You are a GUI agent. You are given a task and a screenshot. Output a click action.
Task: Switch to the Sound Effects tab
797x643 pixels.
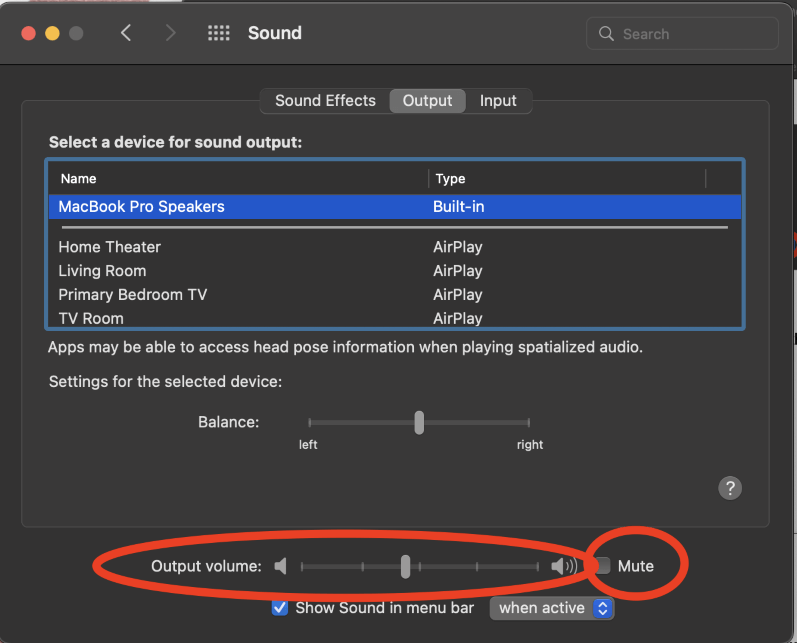(x=325, y=101)
